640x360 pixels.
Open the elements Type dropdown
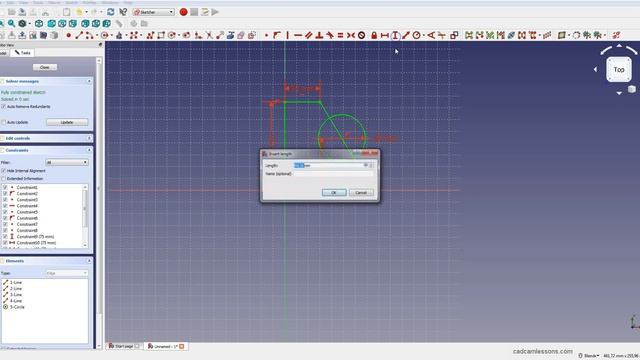coord(67,273)
